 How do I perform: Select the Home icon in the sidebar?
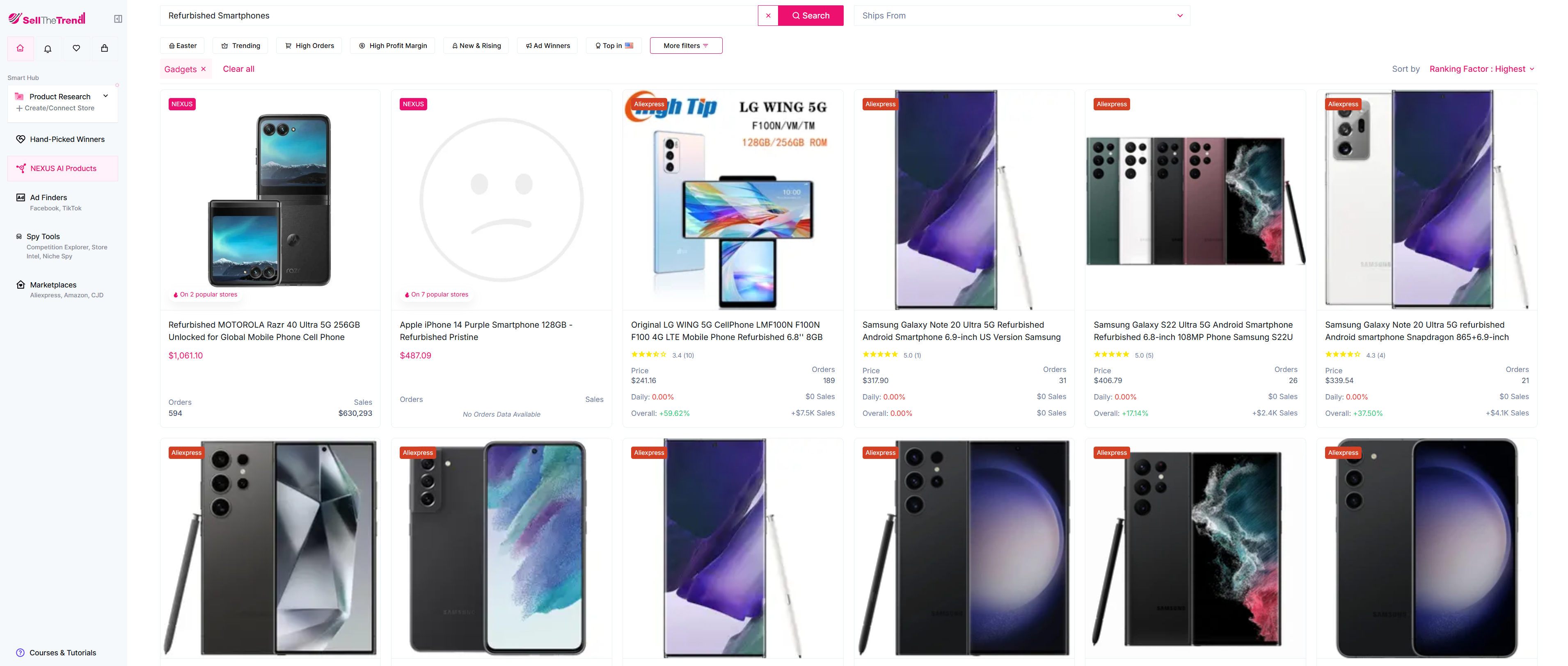point(20,48)
